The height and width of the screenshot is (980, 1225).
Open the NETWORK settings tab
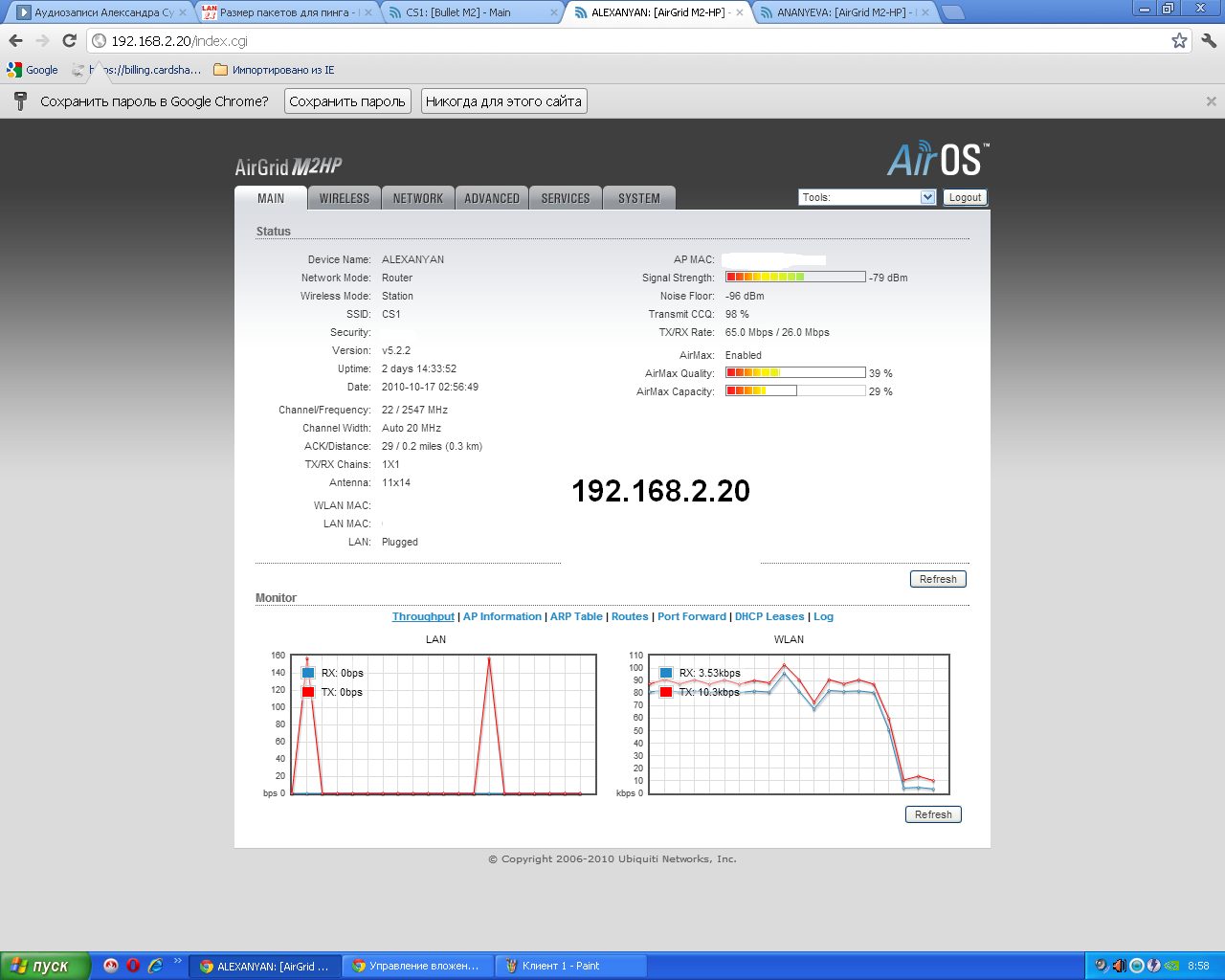point(418,198)
